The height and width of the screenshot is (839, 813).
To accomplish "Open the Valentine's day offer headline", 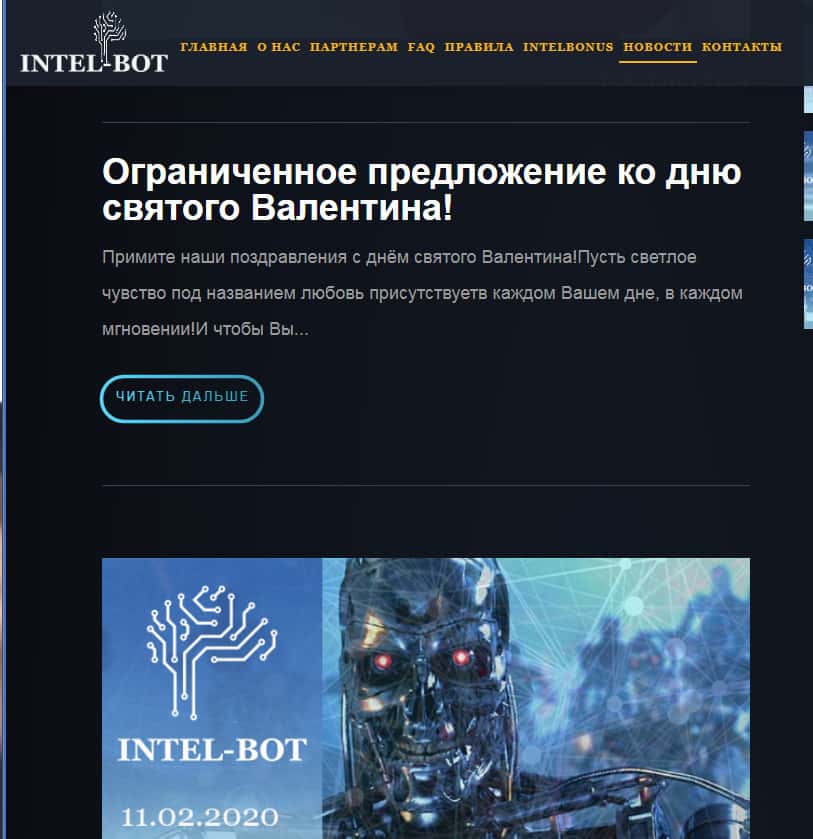I will [x=422, y=189].
